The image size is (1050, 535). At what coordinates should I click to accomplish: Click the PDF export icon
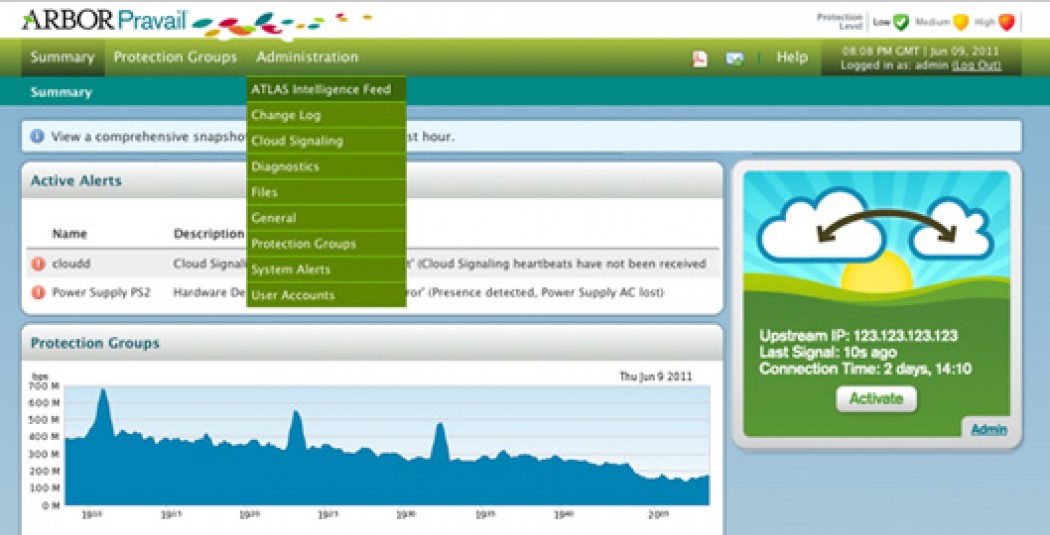(699, 59)
